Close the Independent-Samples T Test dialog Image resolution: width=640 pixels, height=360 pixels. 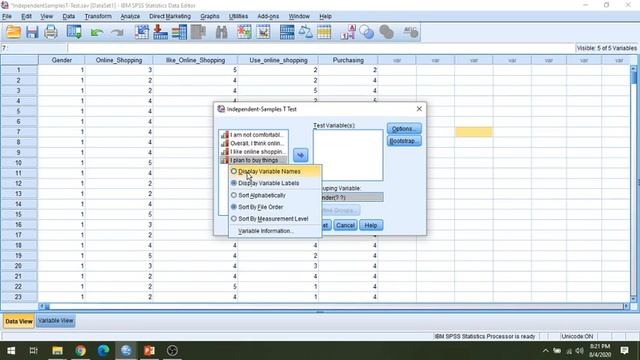pyautogui.click(x=419, y=109)
